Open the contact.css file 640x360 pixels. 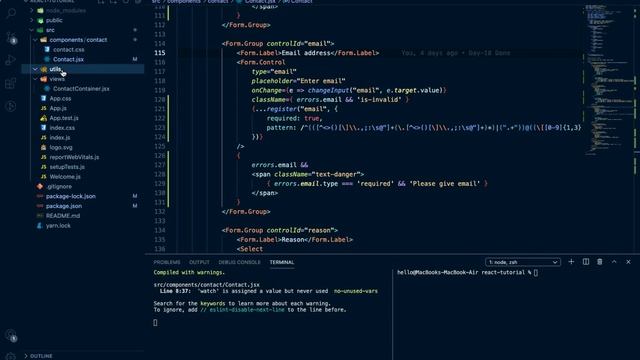pyautogui.click(x=69, y=50)
